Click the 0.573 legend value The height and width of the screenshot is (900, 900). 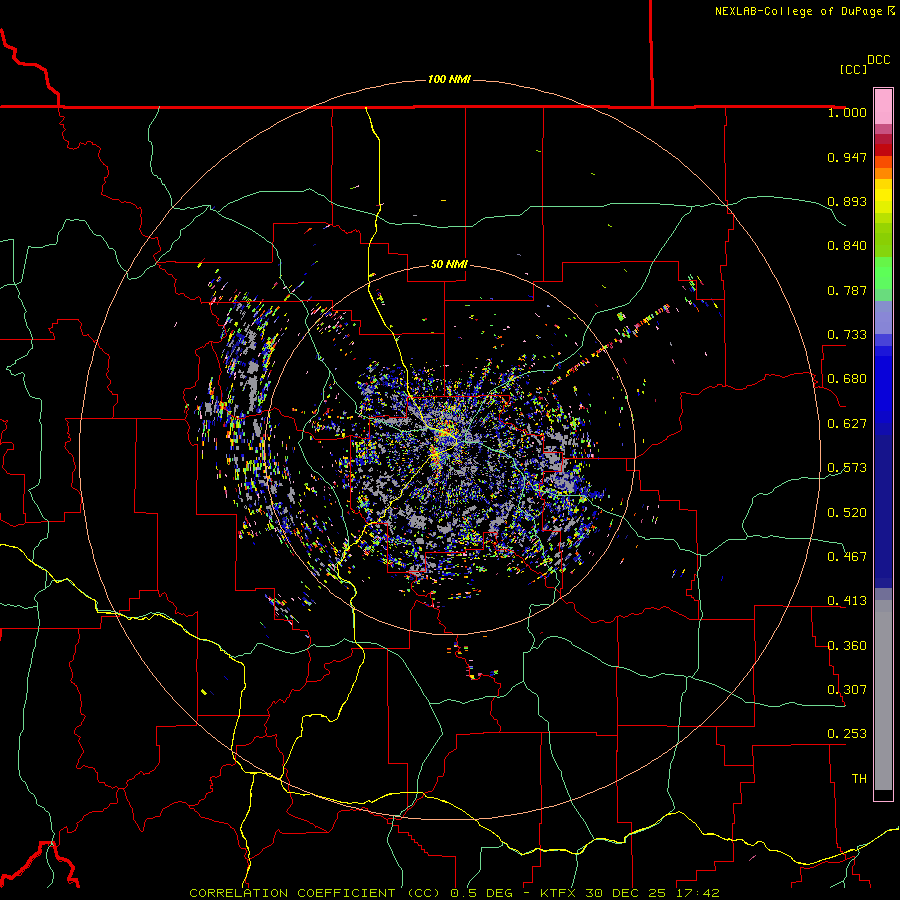coord(847,468)
